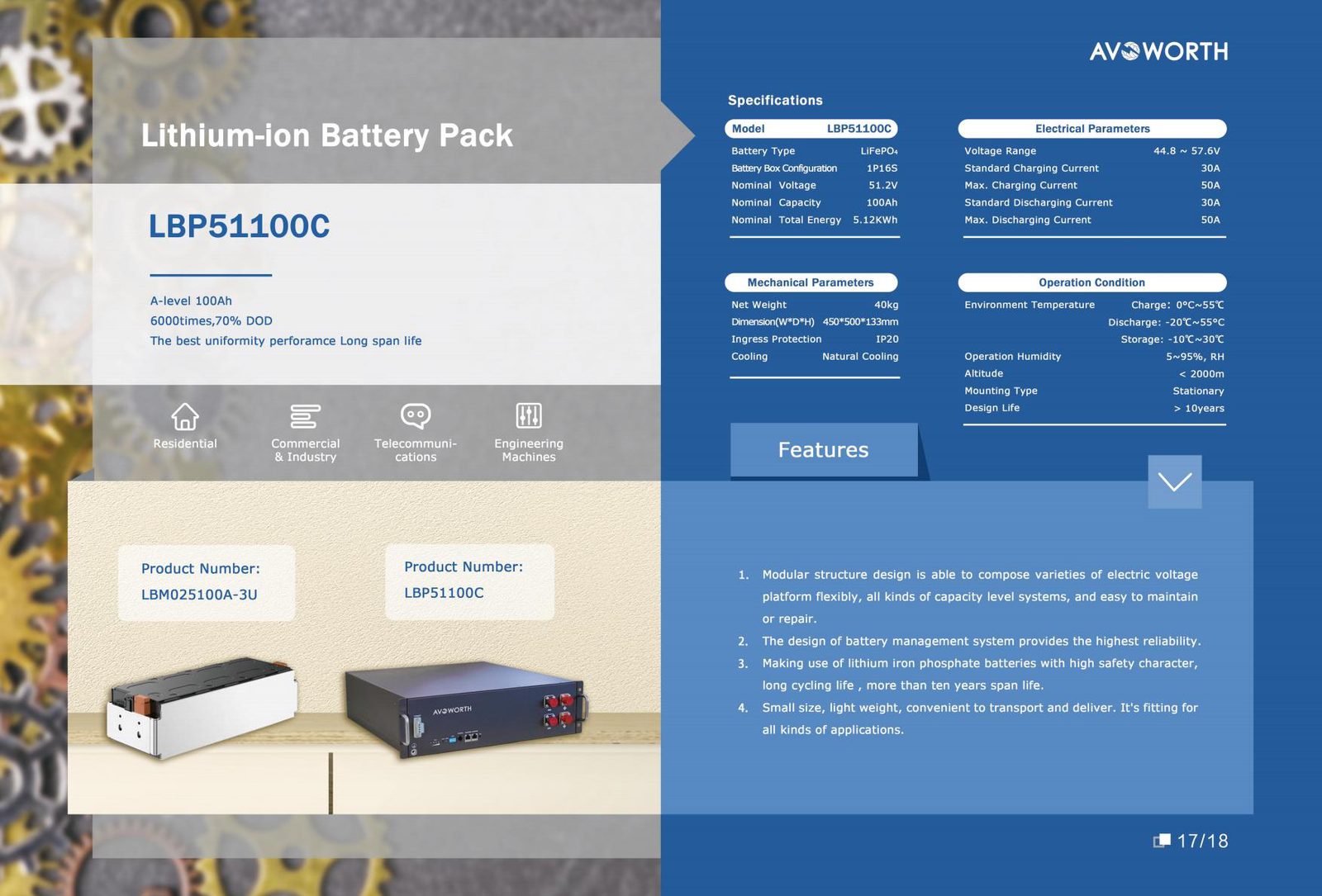The image size is (1322, 896).
Task: Click the 6000times,70% DOD line
Action: click(212, 321)
